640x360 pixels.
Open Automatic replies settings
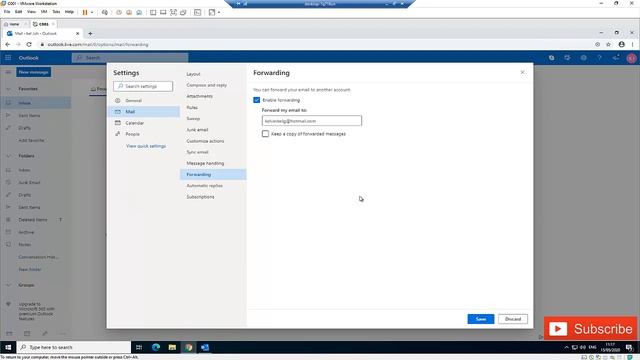click(204, 186)
